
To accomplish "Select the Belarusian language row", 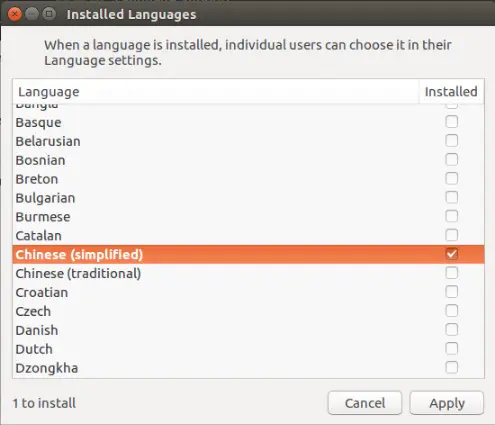I will pos(248,141).
